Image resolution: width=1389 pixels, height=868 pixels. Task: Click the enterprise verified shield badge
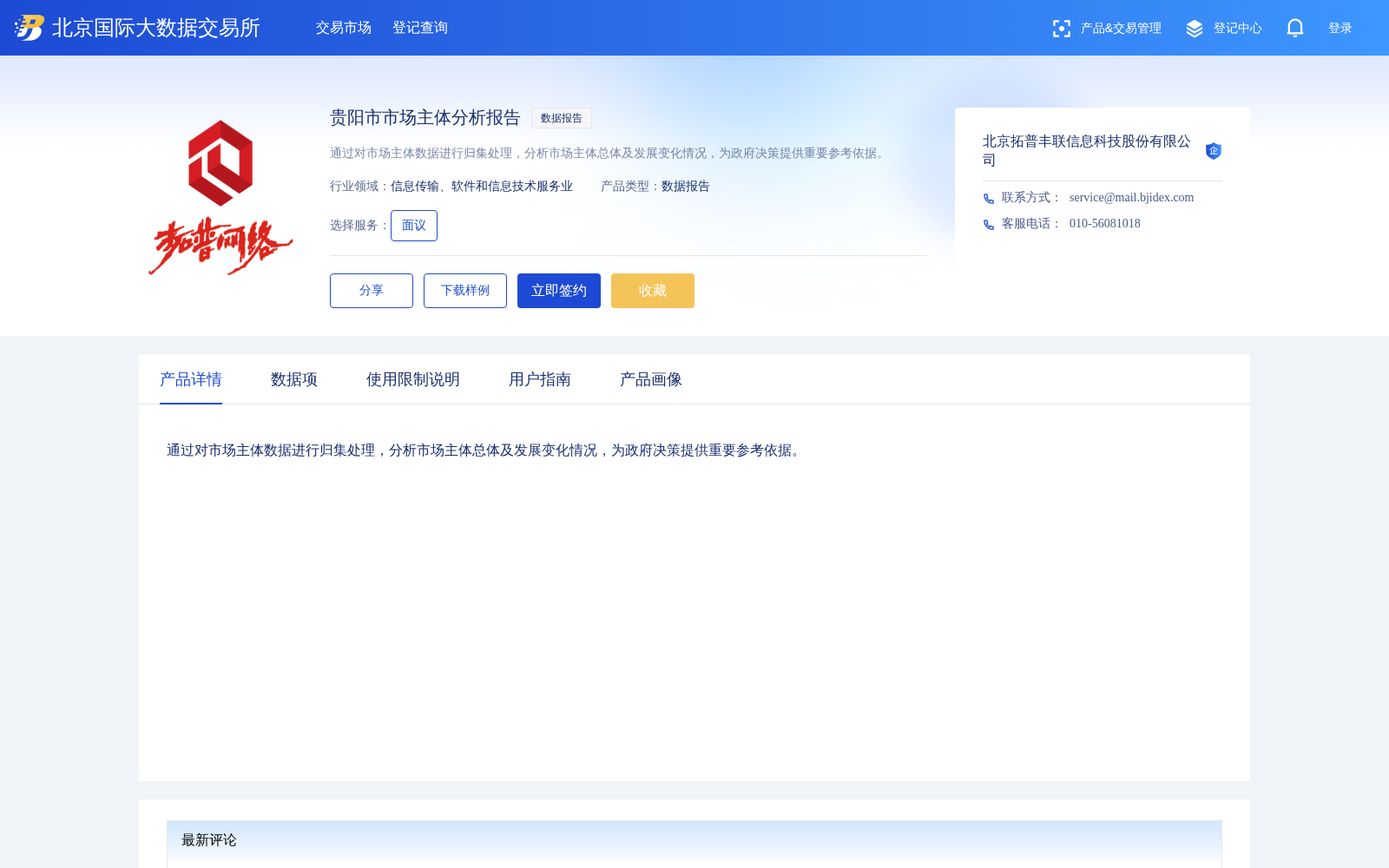pyautogui.click(x=1214, y=151)
